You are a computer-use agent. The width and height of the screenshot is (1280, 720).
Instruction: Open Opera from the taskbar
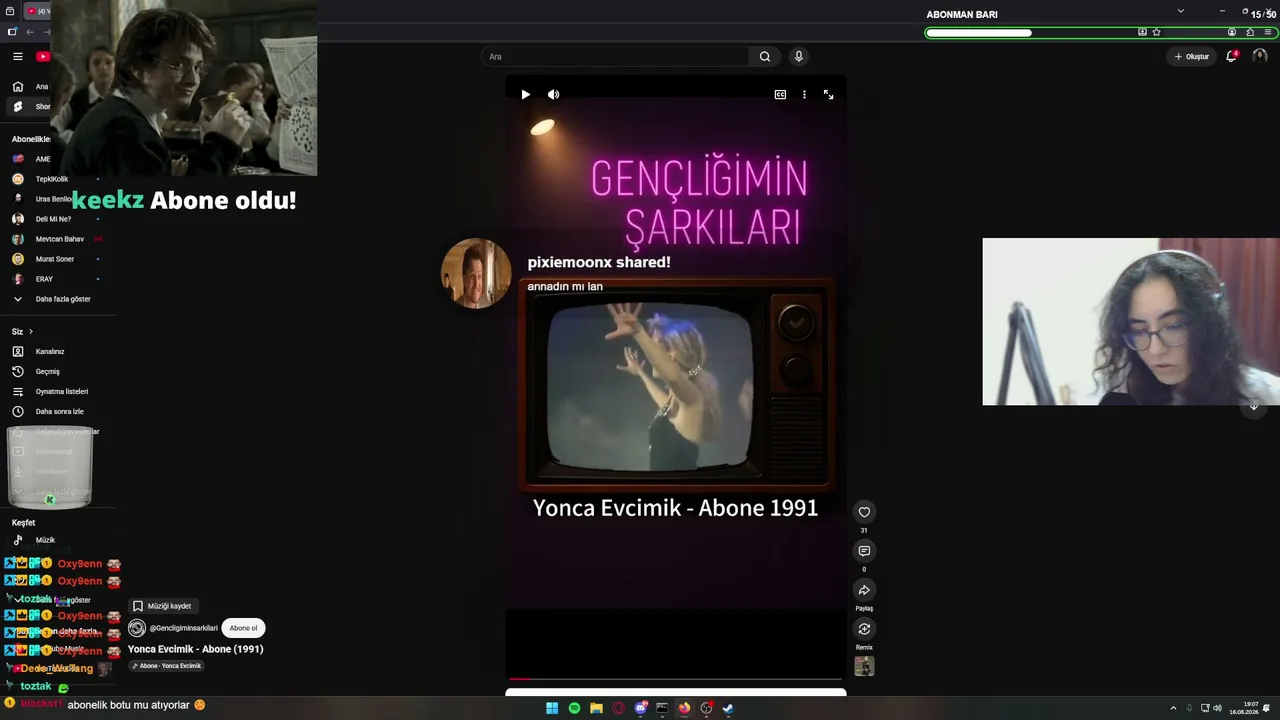click(x=618, y=708)
